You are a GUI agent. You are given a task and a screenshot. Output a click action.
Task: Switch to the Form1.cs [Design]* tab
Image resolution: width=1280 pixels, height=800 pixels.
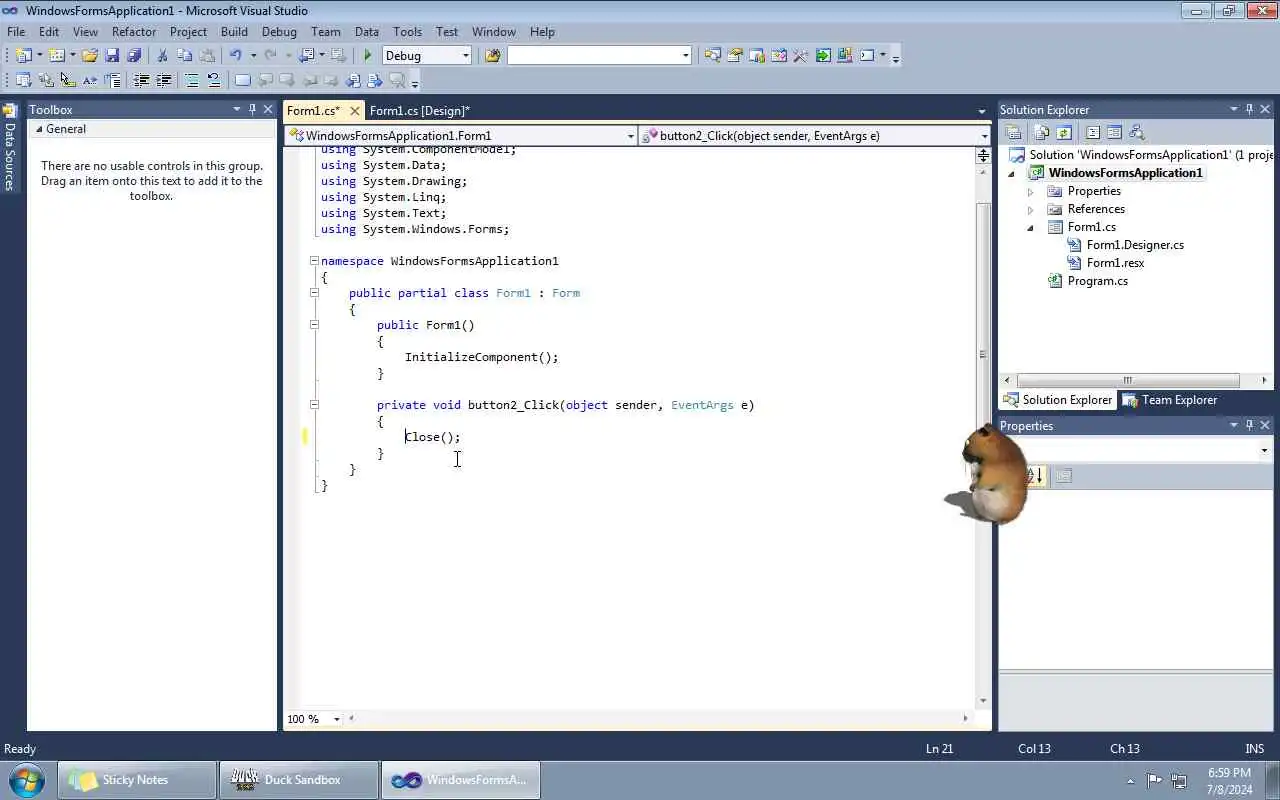point(419,111)
